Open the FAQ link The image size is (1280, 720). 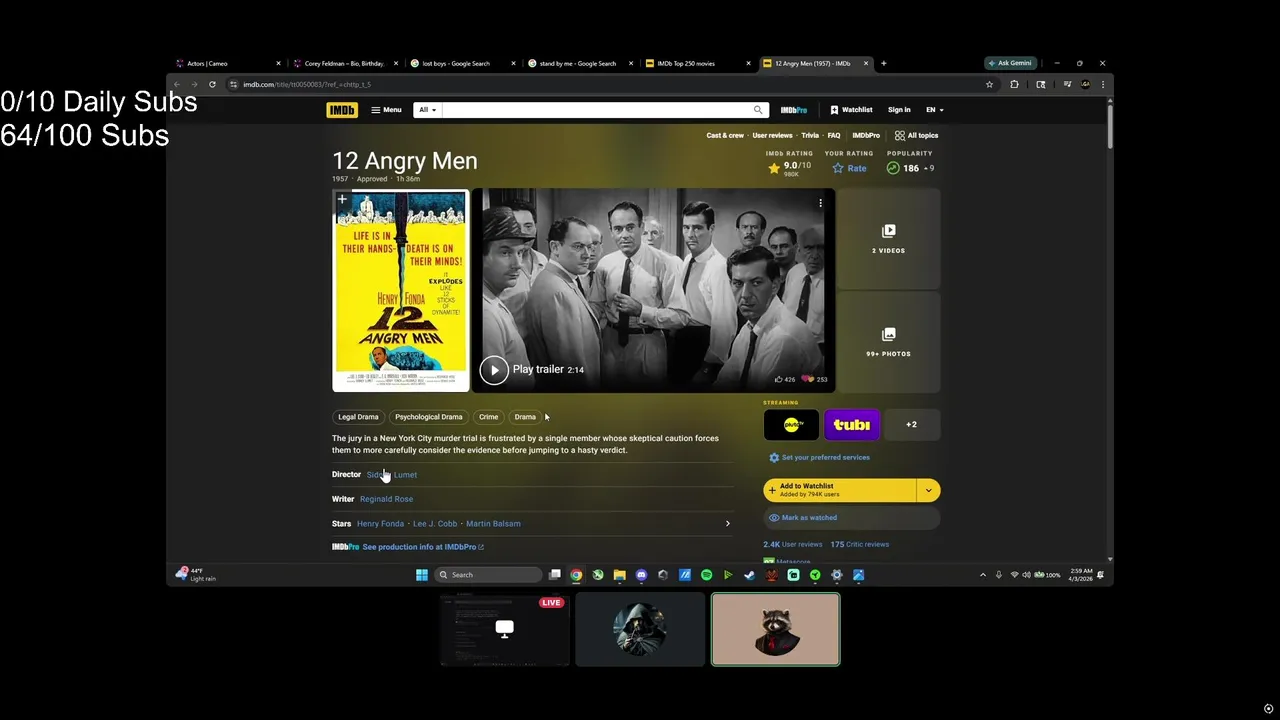click(834, 135)
